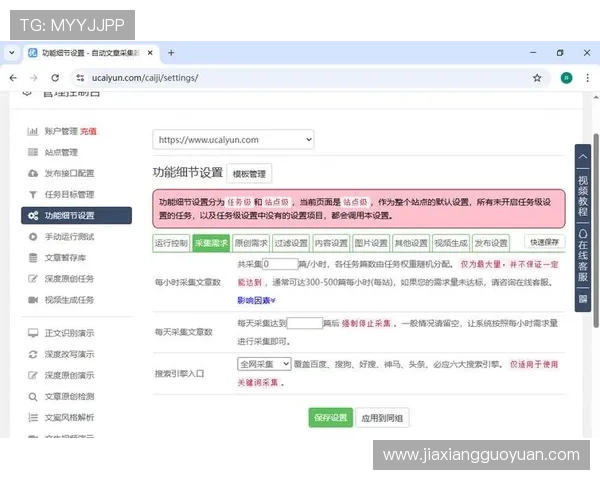Open 文章暂存库 in sidebar

click(x=65, y=258)
